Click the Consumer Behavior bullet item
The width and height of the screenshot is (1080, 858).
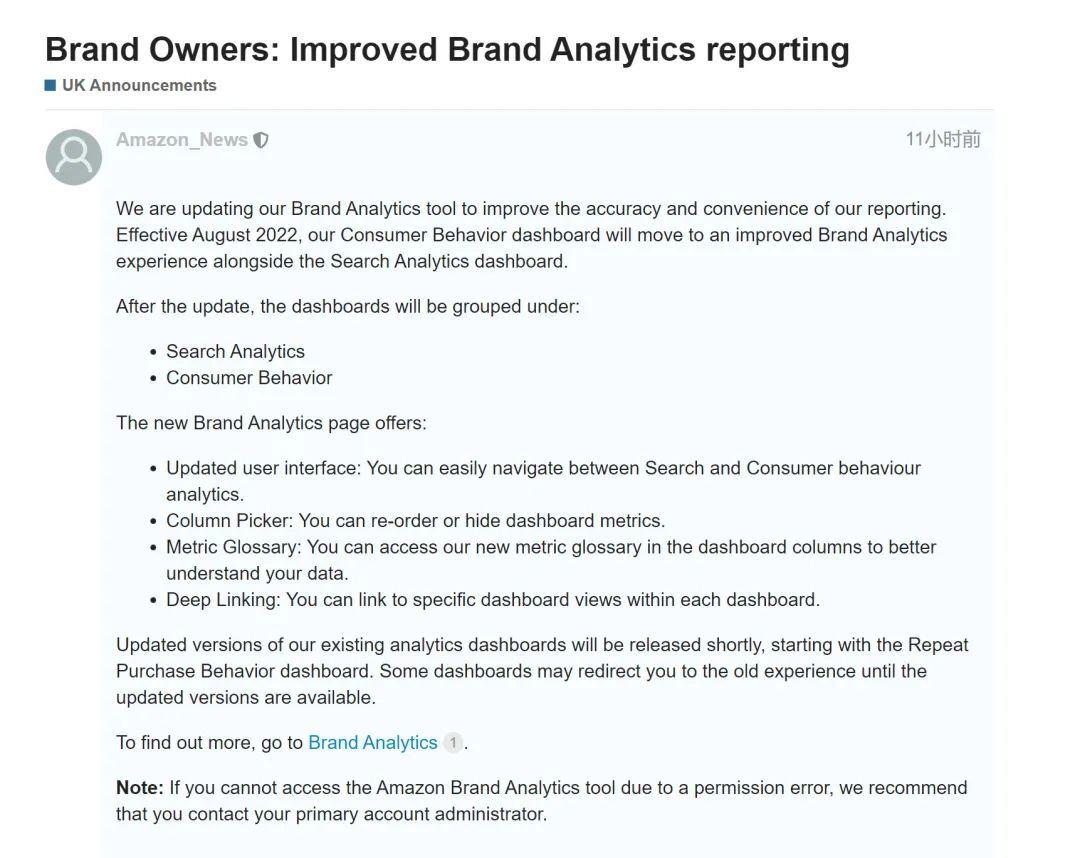249,378
